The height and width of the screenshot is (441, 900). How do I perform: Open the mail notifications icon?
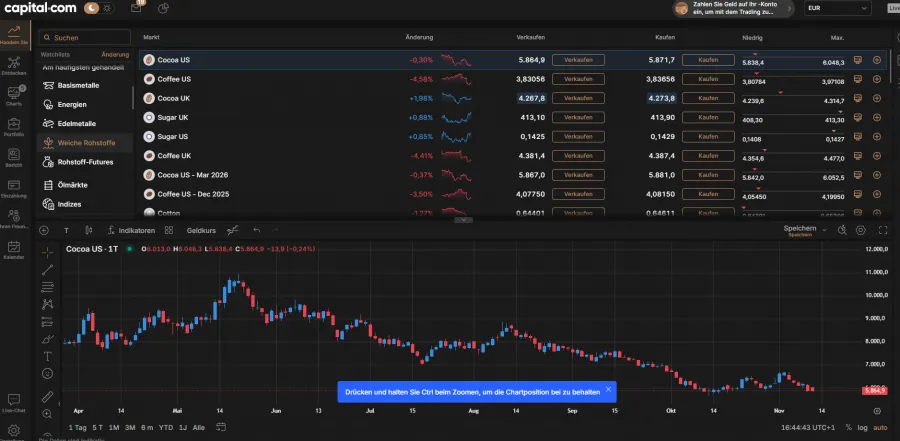[x=136, y=8]
